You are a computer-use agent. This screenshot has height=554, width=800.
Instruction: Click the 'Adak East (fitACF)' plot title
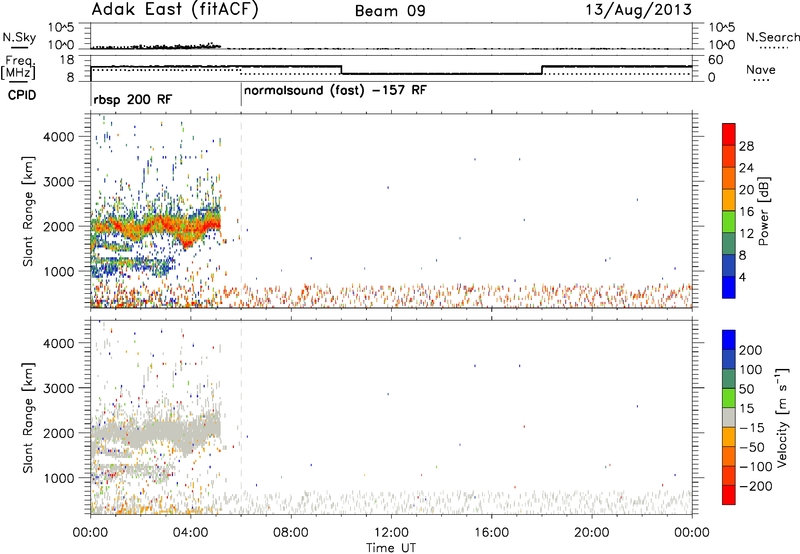click(175, 10)
